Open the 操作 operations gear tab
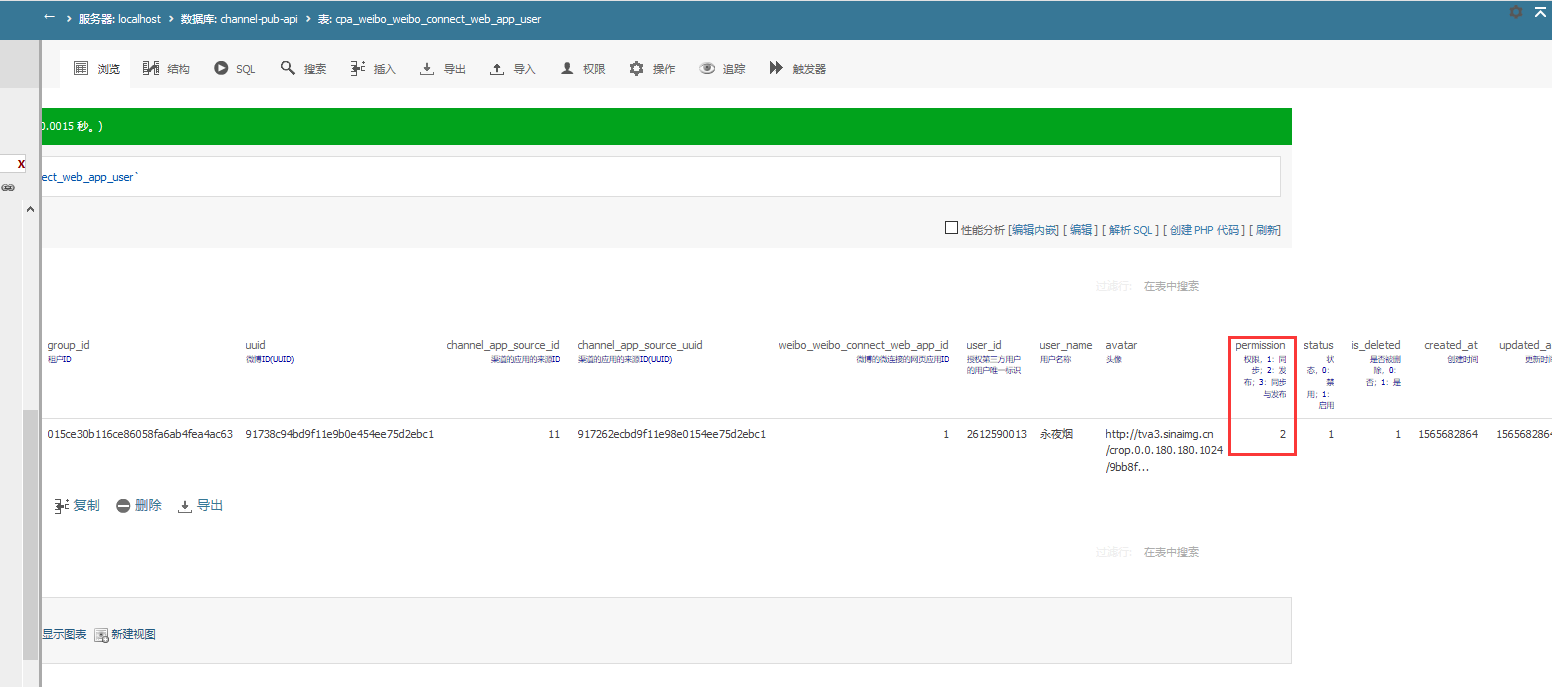 click(652, 69)
